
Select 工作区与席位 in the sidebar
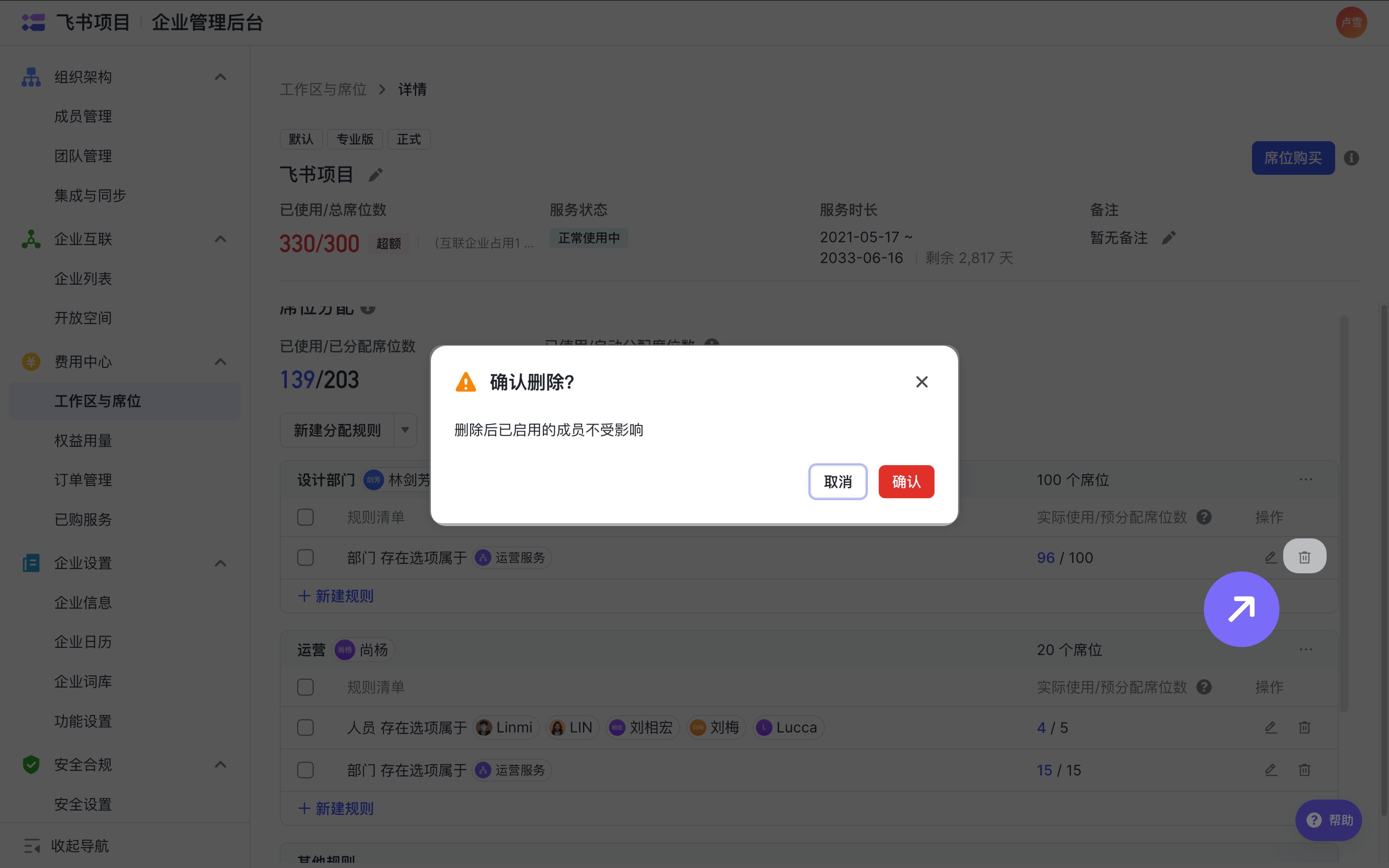click(124, 401)
